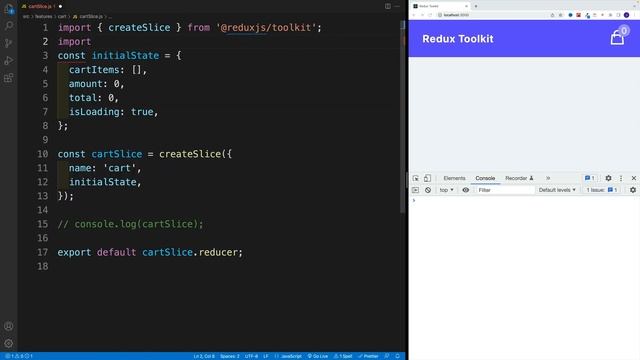Viewport: 640px width, 360px height.
Task: Open notifications bell in status bar
Action: pos(398,356)
